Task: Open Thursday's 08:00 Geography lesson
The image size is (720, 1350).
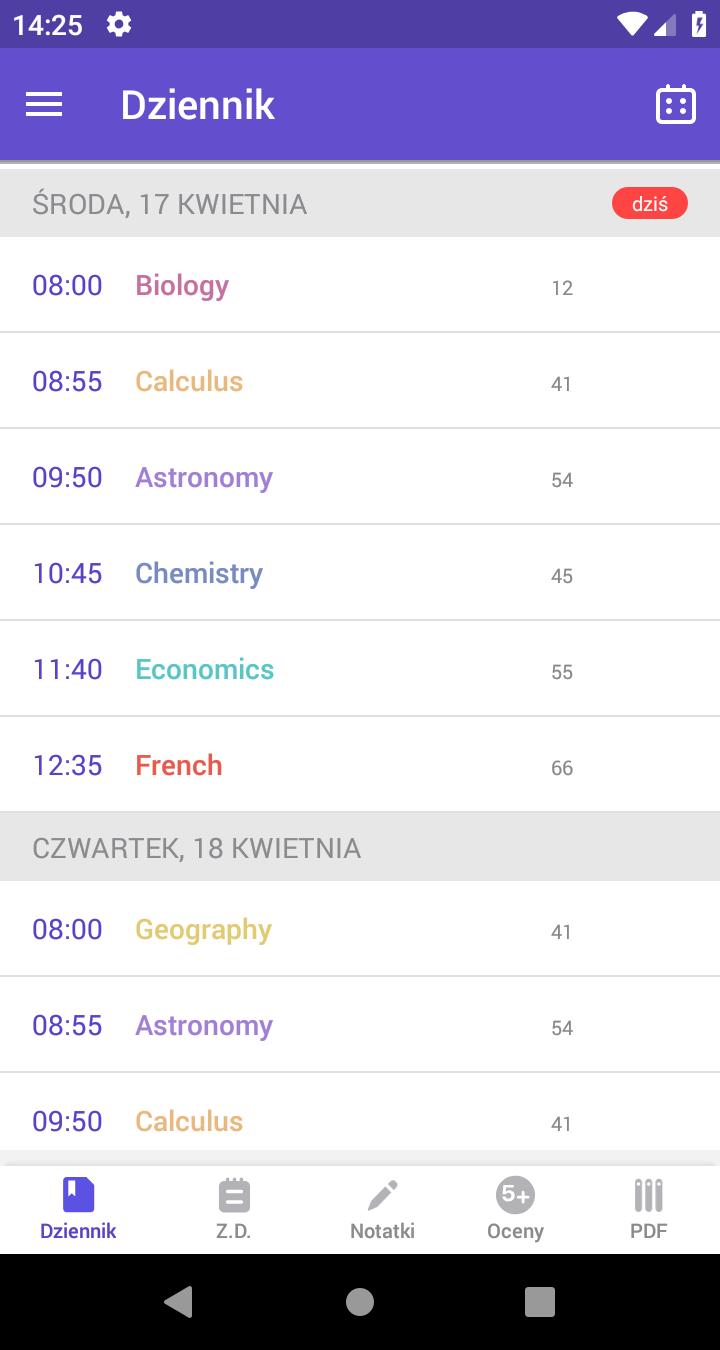Action: click(x=360, y=929)
